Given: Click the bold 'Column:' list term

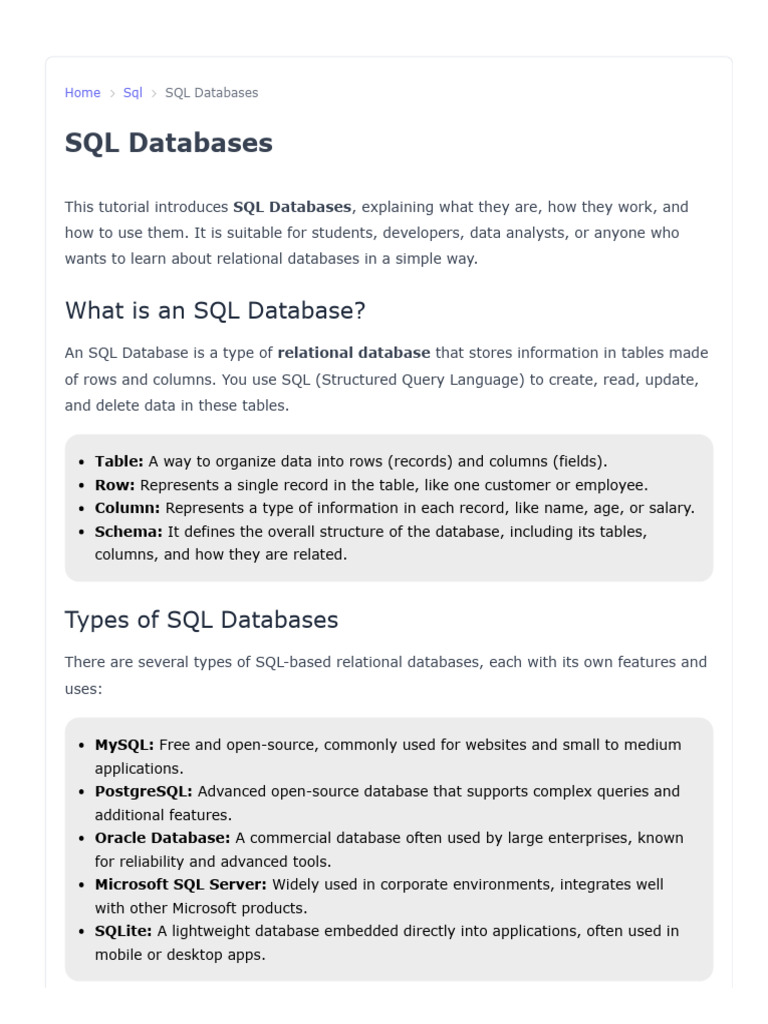Looking at the screenshot, I should (x=127, y=508).
